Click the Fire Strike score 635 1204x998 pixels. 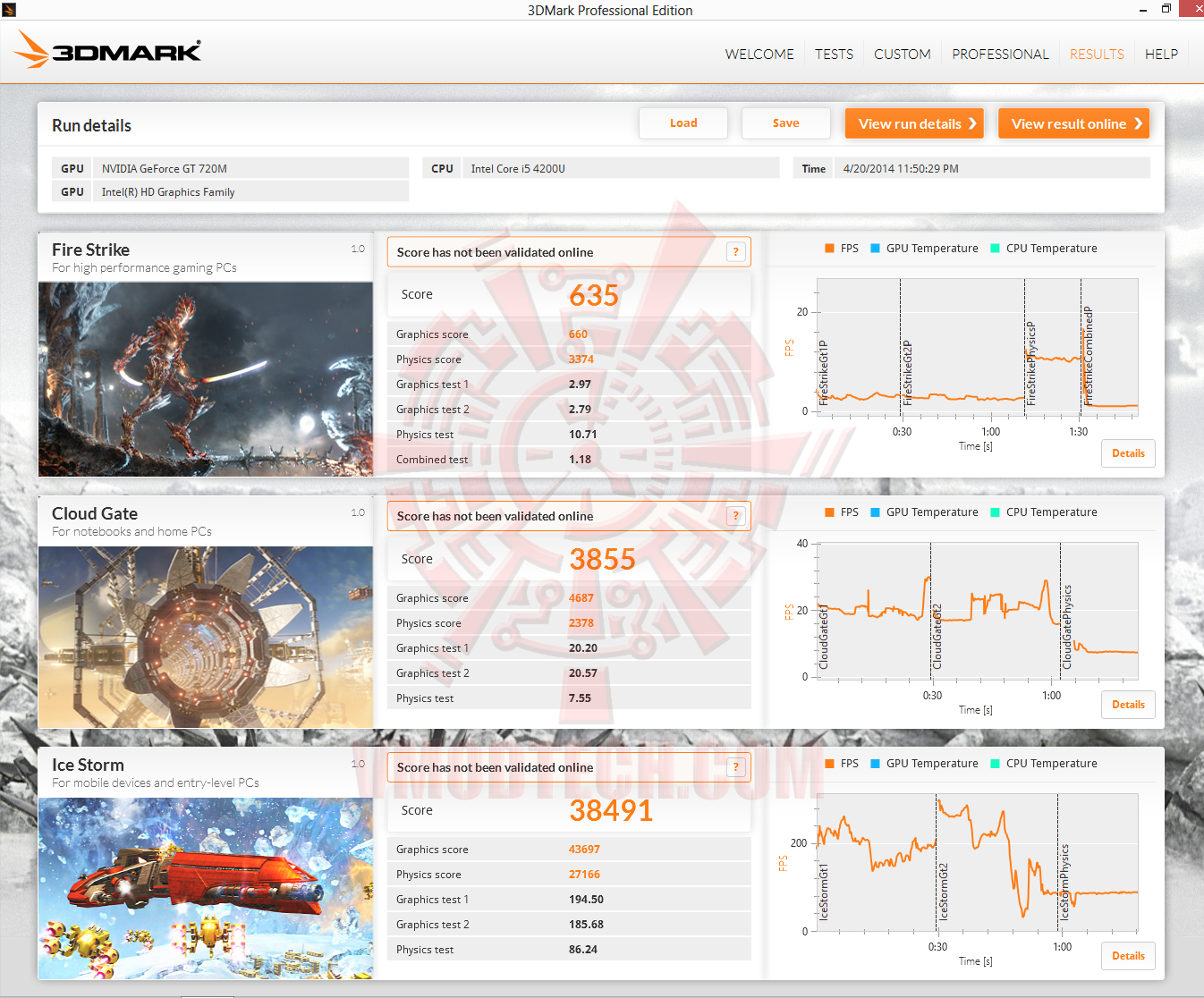[x=594, y=295]
